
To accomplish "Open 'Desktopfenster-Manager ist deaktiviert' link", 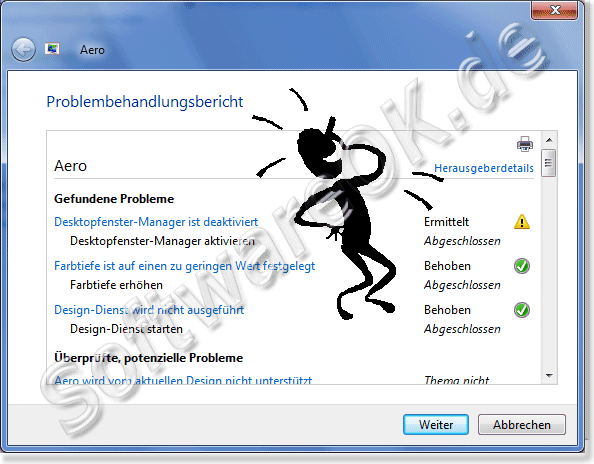I will (x=156, y=222).
